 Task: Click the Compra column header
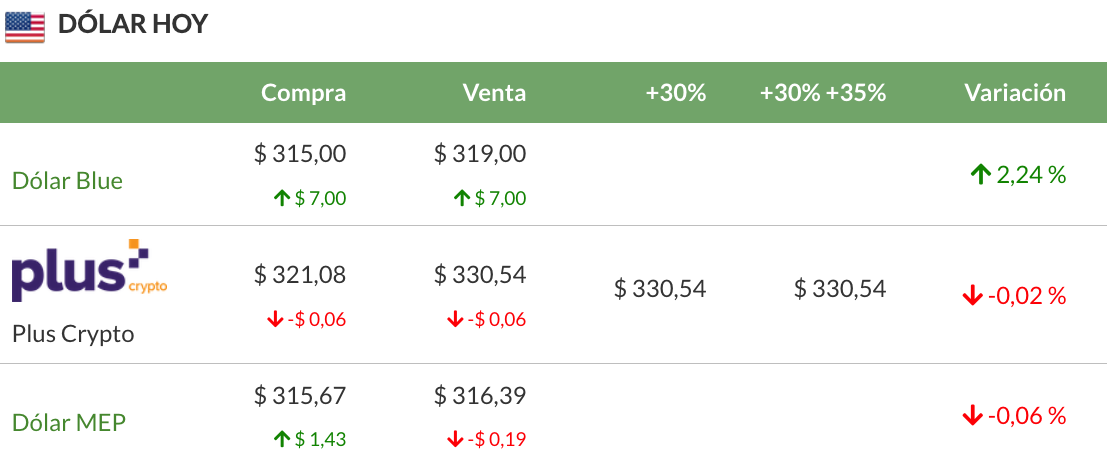(x=303, y=93)
